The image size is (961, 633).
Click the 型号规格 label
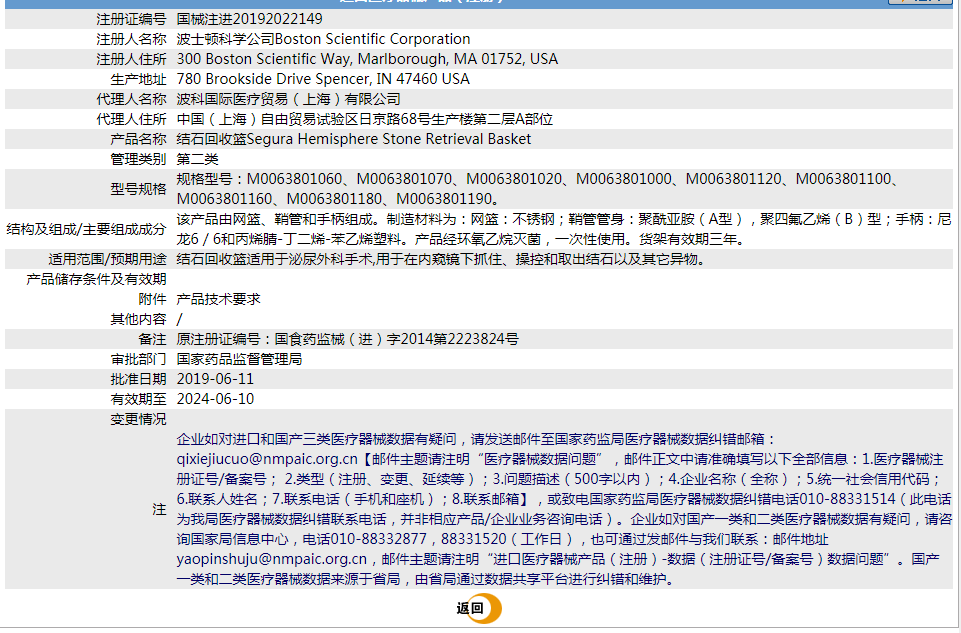coord(138,189)
